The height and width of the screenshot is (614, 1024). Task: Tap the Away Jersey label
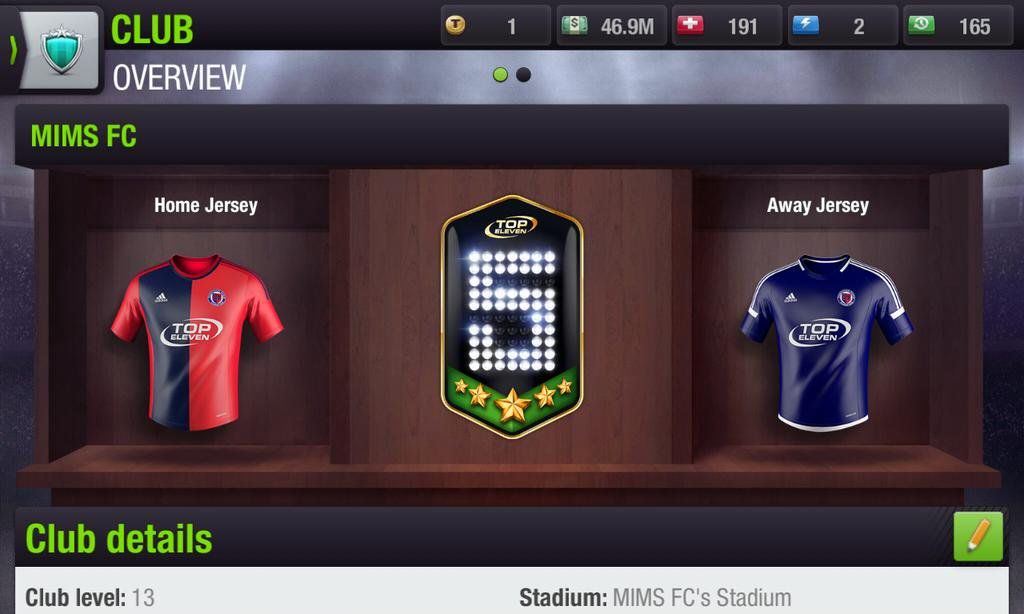click(x=818, y=205)
